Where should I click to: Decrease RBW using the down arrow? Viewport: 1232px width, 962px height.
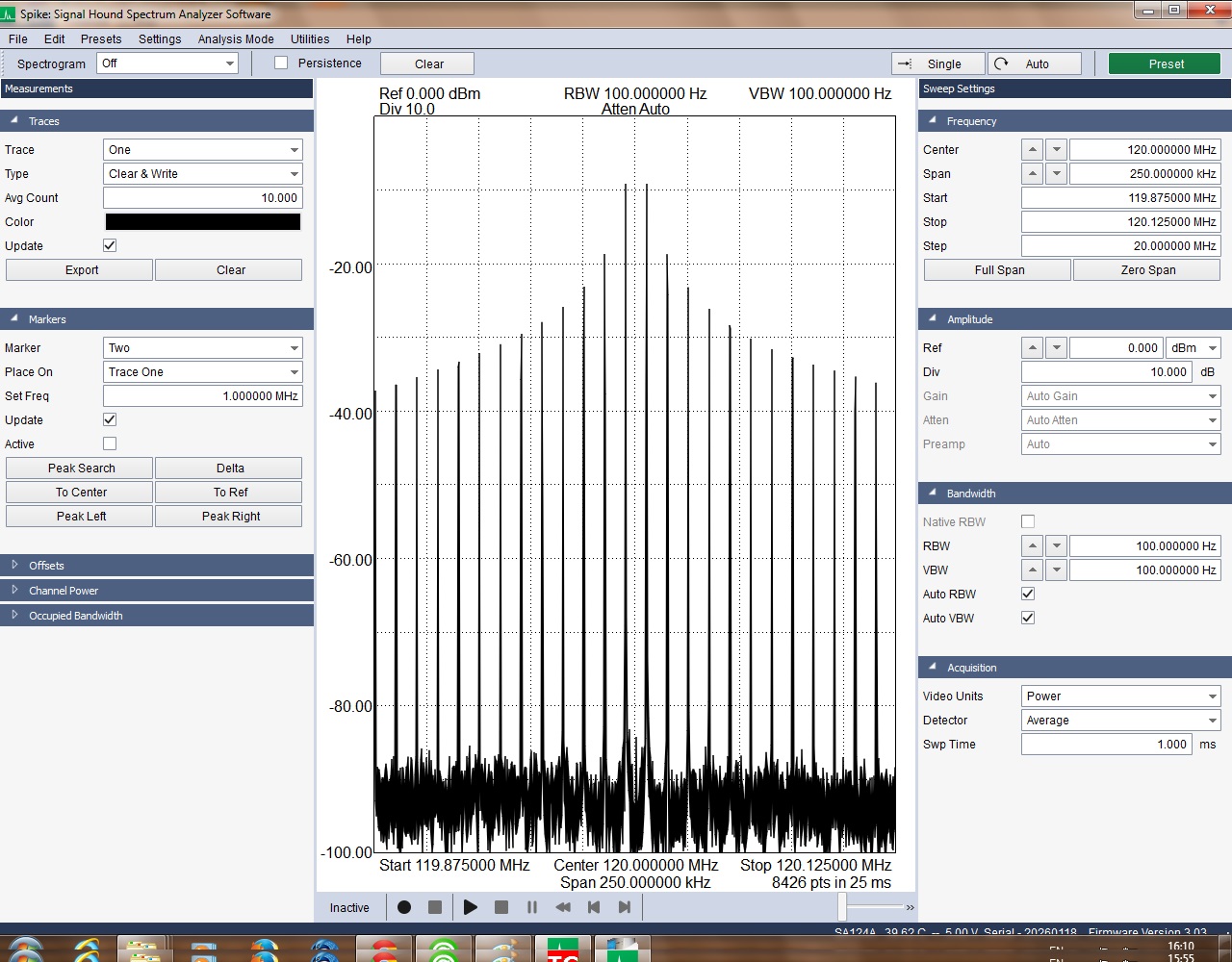(x=1056, y=546)
